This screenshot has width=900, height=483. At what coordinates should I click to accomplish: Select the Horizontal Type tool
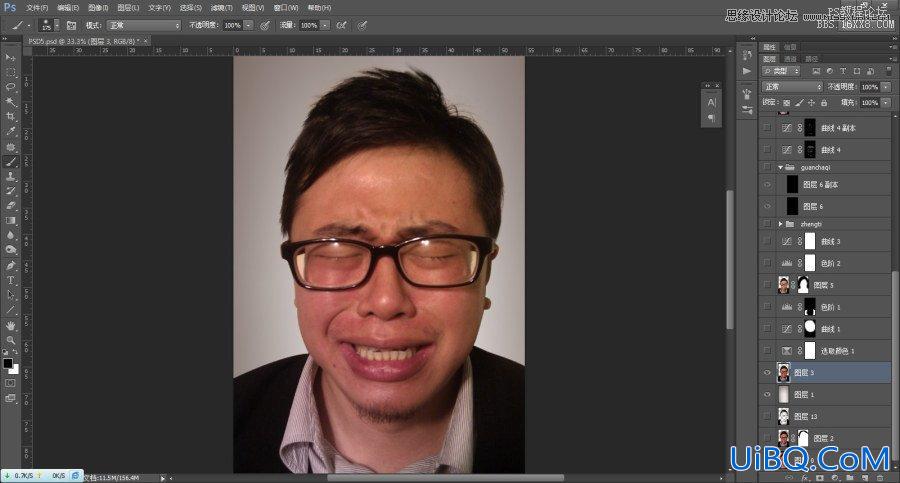[10, 280]
